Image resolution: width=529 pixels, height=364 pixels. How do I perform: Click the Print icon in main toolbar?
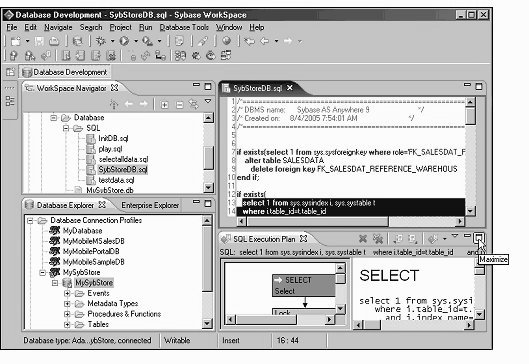click(54, 41)
